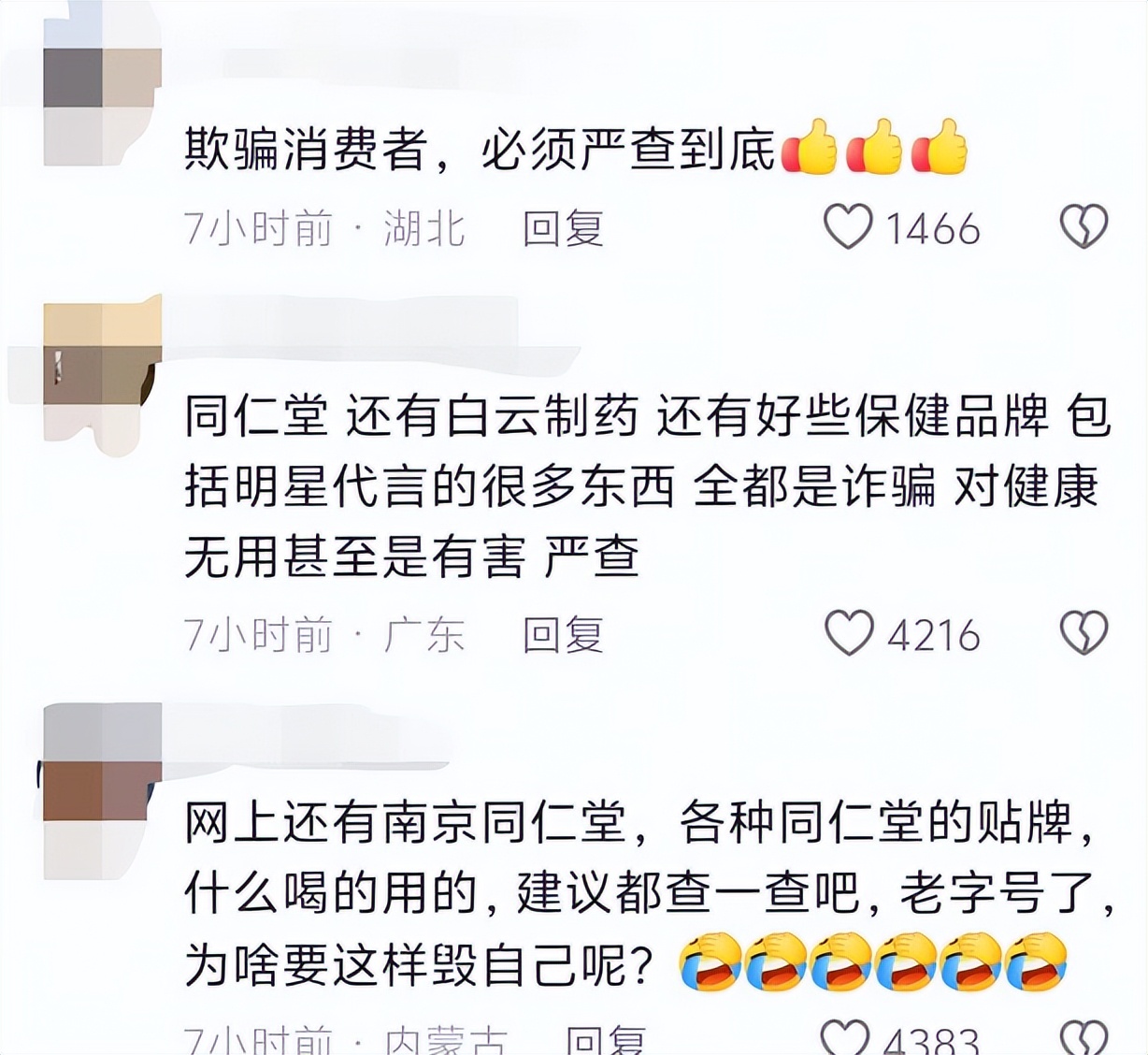Reply to the Guangdong commenter
Image resolution: width=1148 pixels, height=1055 pixels.
pos(564,635)
